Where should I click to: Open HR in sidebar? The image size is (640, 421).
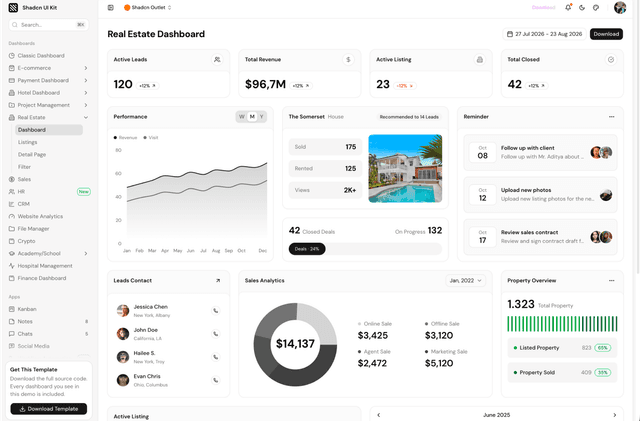click(x=49, y=192)
